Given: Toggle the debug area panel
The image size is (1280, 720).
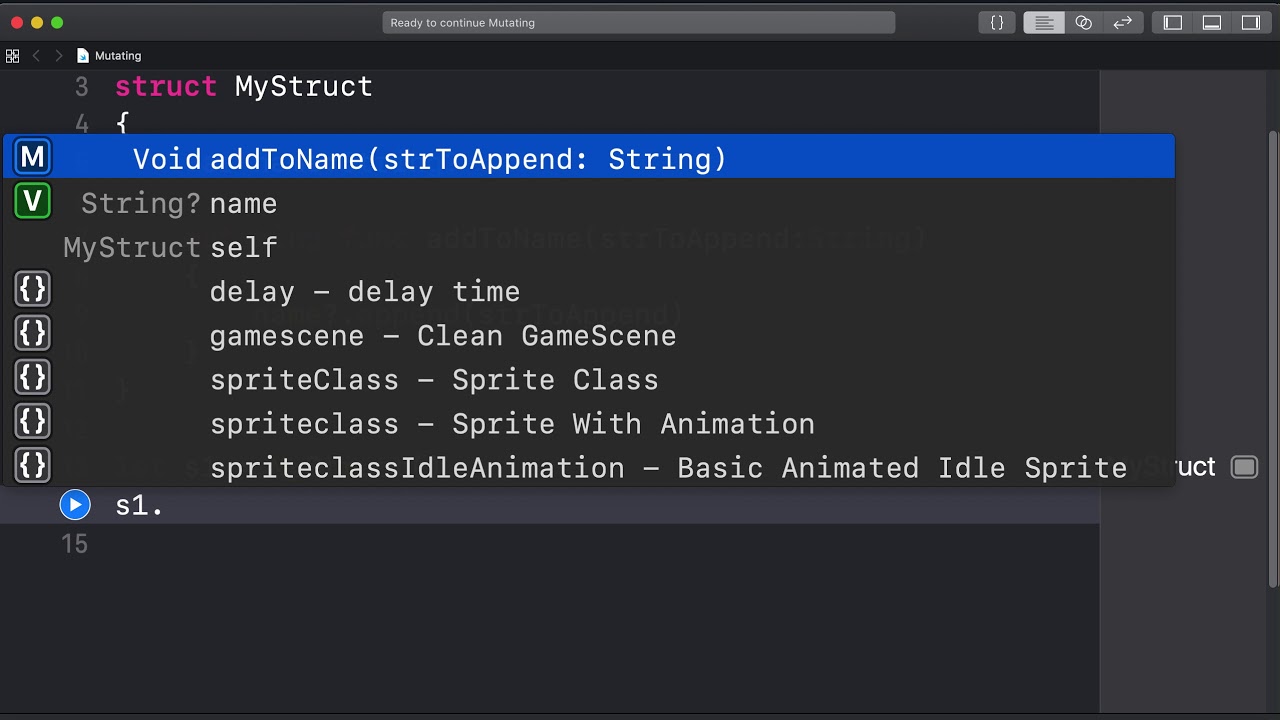Looking at the screenshot, I should pos(1211,22).
